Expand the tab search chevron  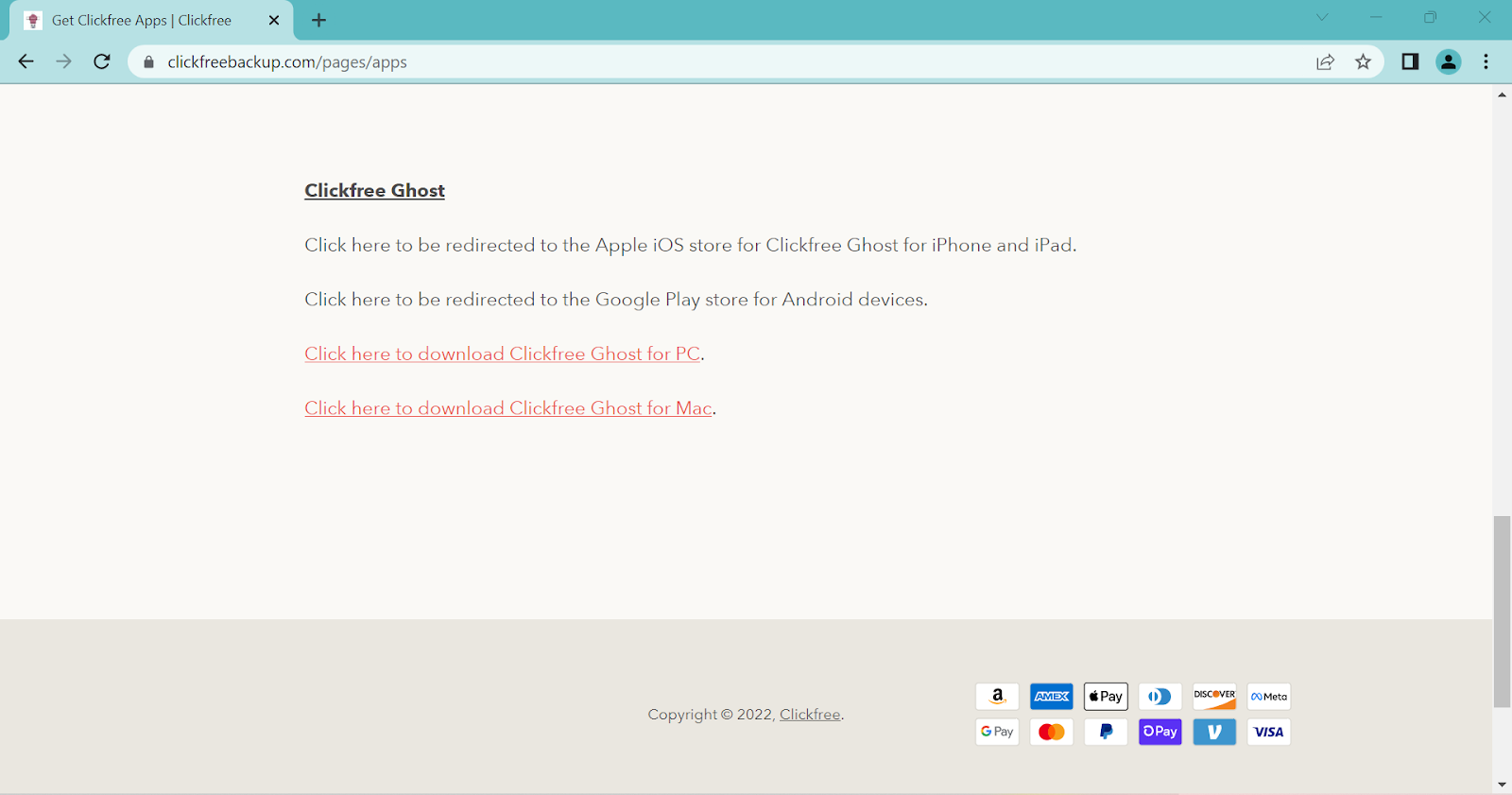pos(1322,17)
